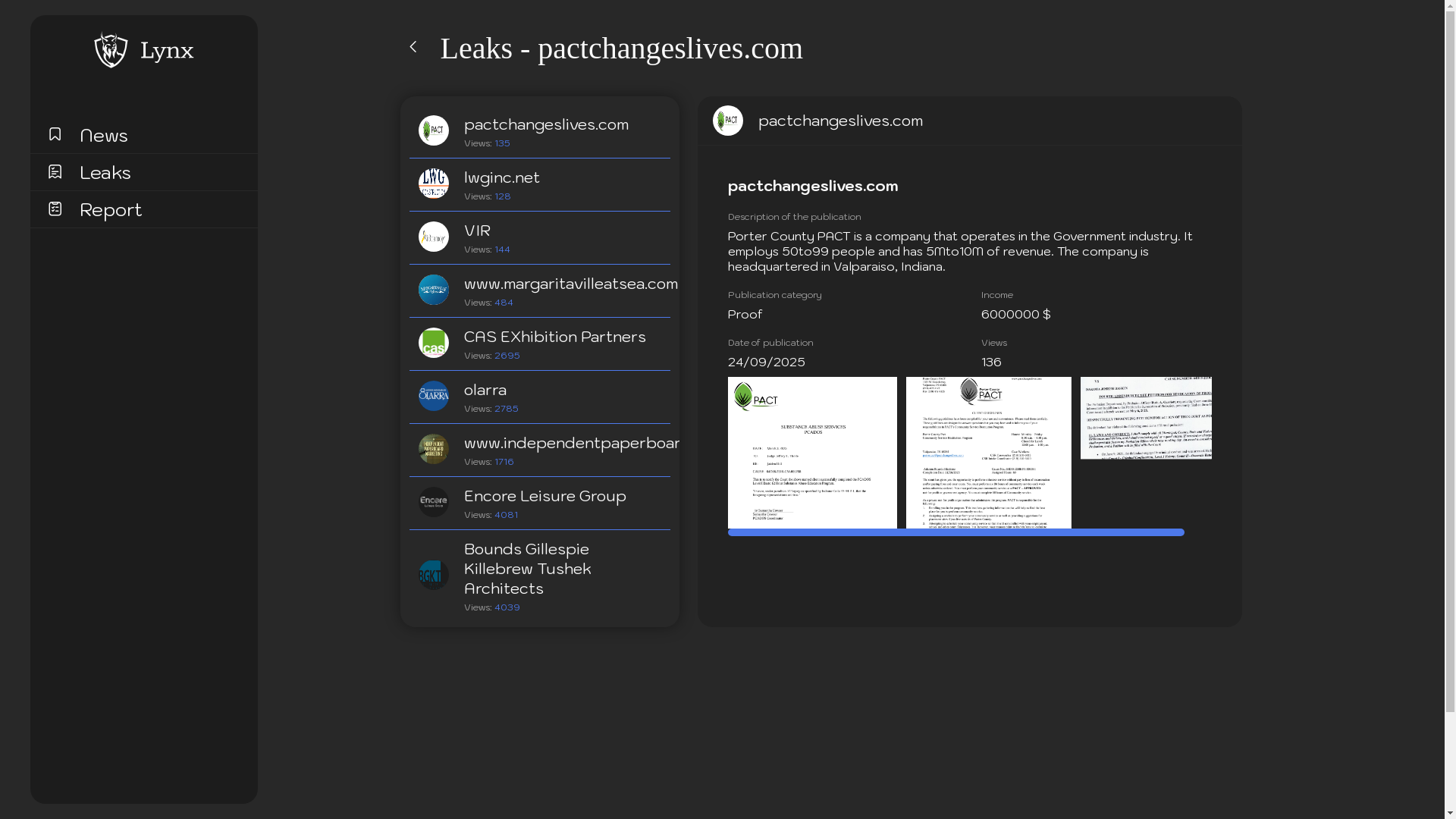This screenshot has height=819, width=1456.
Task: Select pactchangeslives.com in leaks list
Action: 546,124
